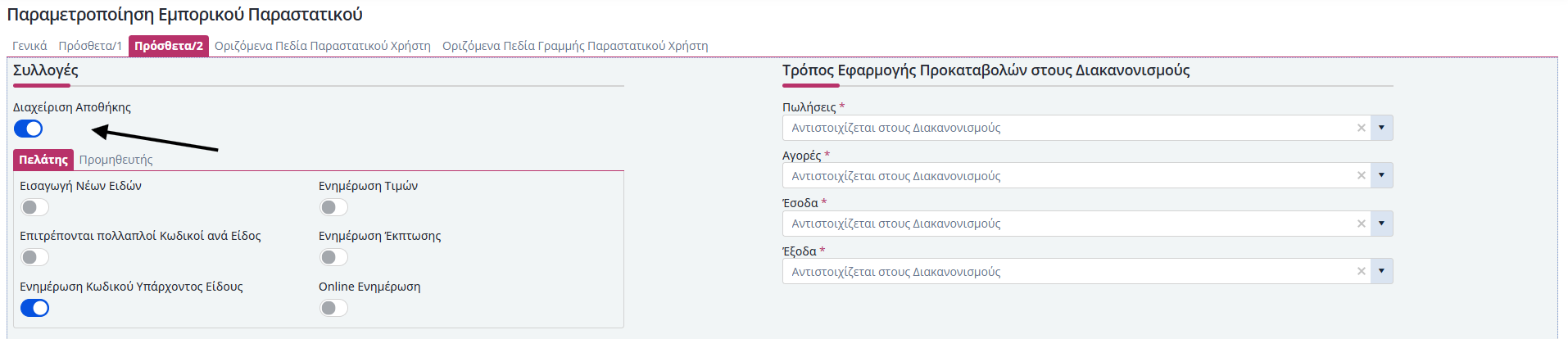Clear the Αγορές field using its X icon
This screenshot has height=339, width=1568.
1361,175
